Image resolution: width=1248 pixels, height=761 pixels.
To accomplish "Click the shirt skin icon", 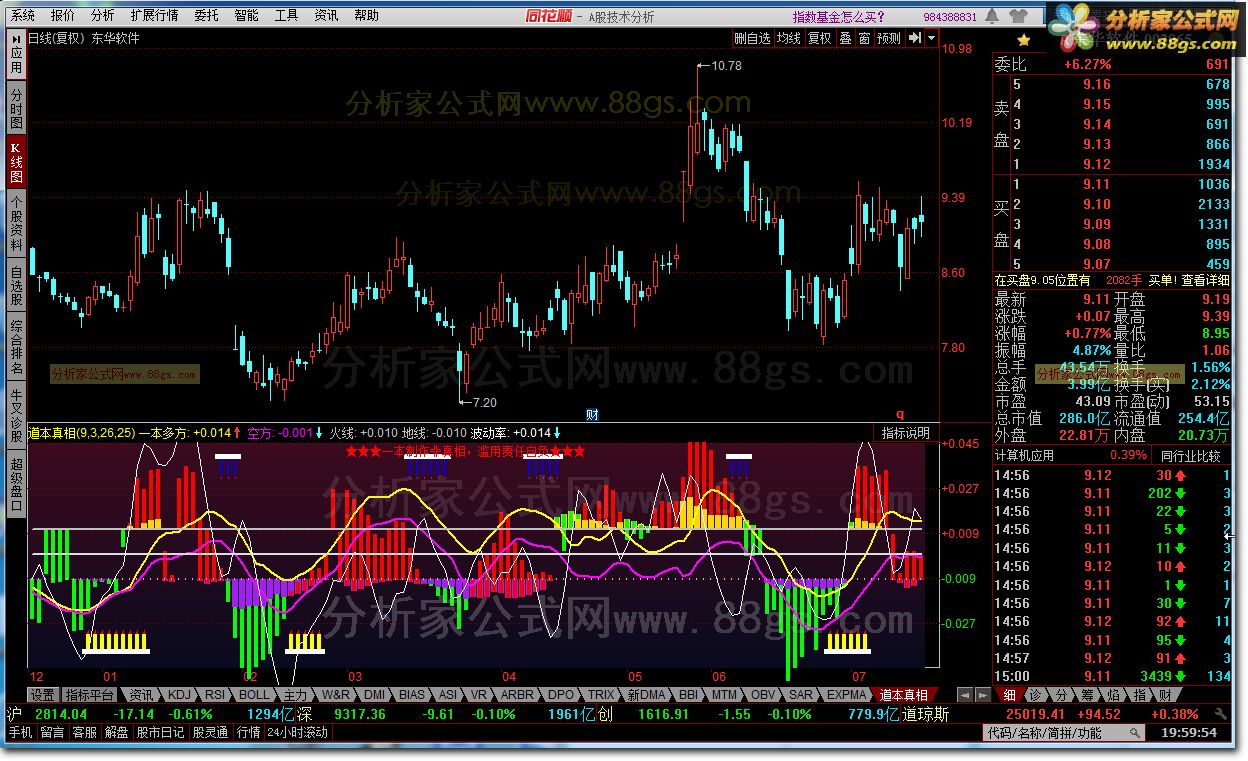I will point(1019,16).
